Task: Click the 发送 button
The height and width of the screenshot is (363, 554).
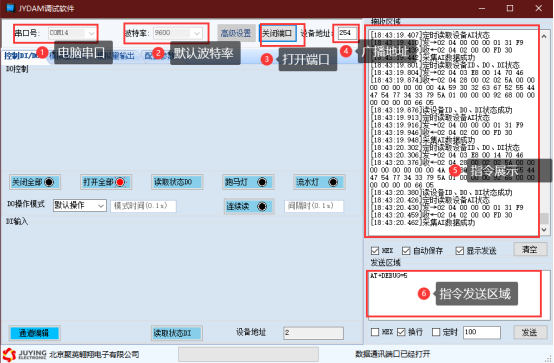Action: click(x=530, y=332)
